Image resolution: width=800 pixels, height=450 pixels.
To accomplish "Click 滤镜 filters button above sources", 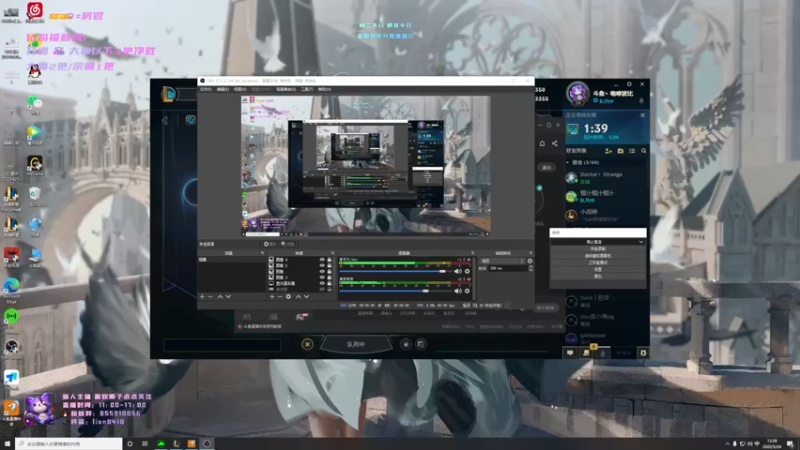I will 288,244.
